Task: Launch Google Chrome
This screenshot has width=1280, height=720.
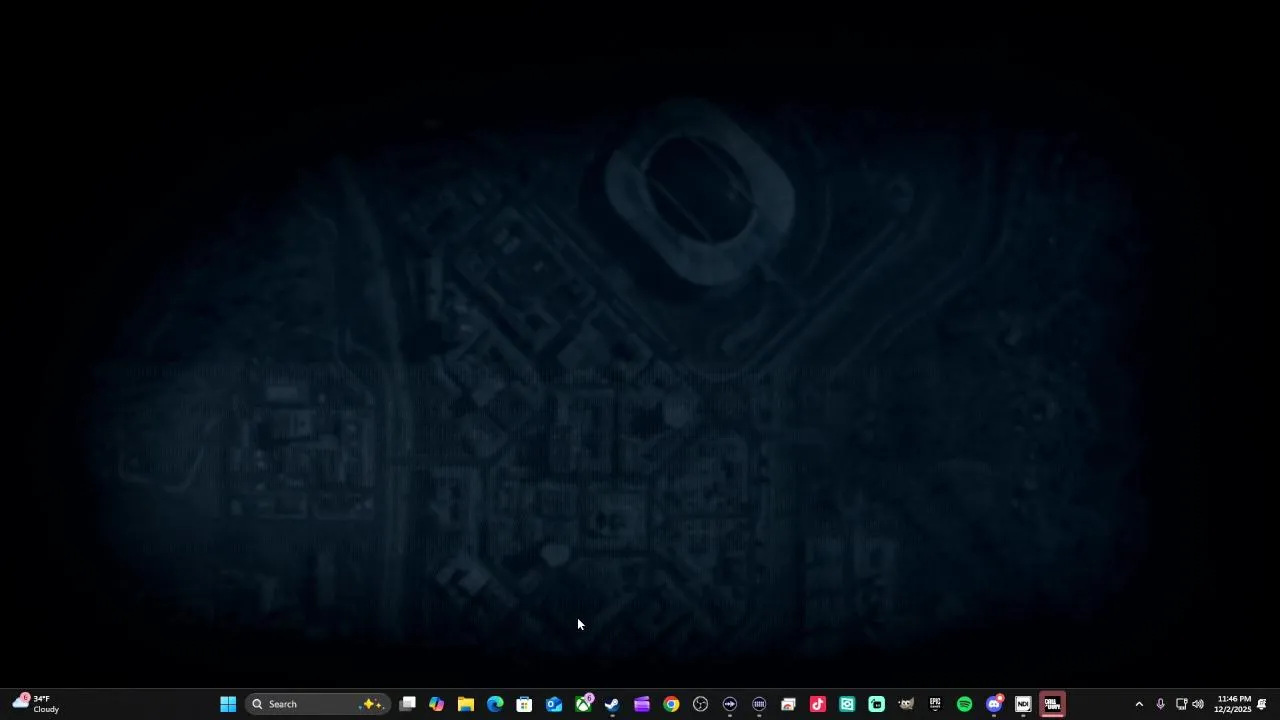Action: pos(671,704)
